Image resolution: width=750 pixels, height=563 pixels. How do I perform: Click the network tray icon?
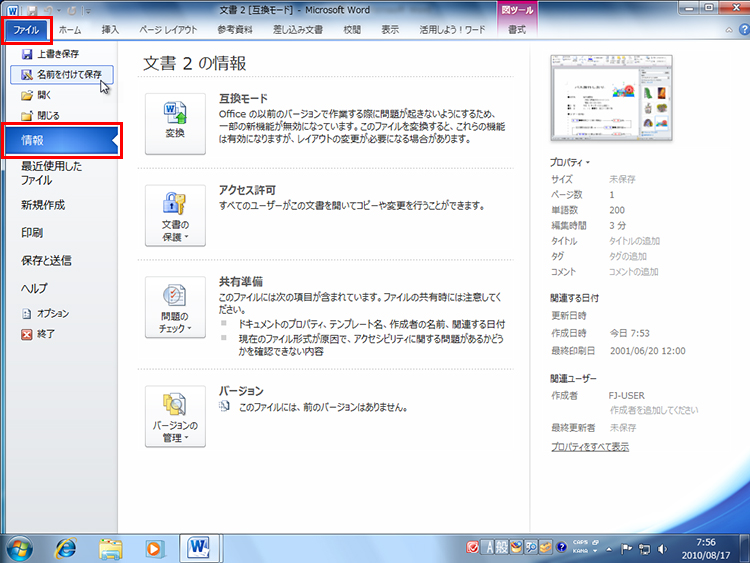645,549
